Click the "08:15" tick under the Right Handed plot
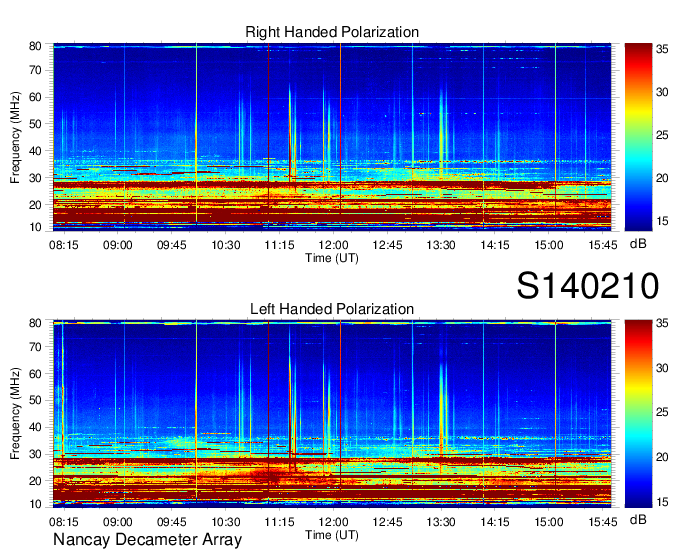Screen dimensions: 680x552 [x=64, y=245]
